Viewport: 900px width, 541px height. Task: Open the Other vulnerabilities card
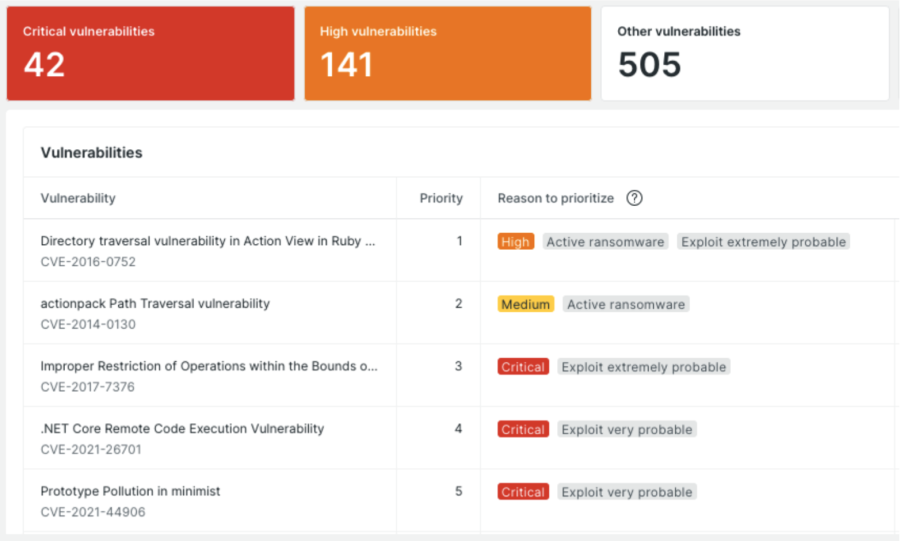745,54
